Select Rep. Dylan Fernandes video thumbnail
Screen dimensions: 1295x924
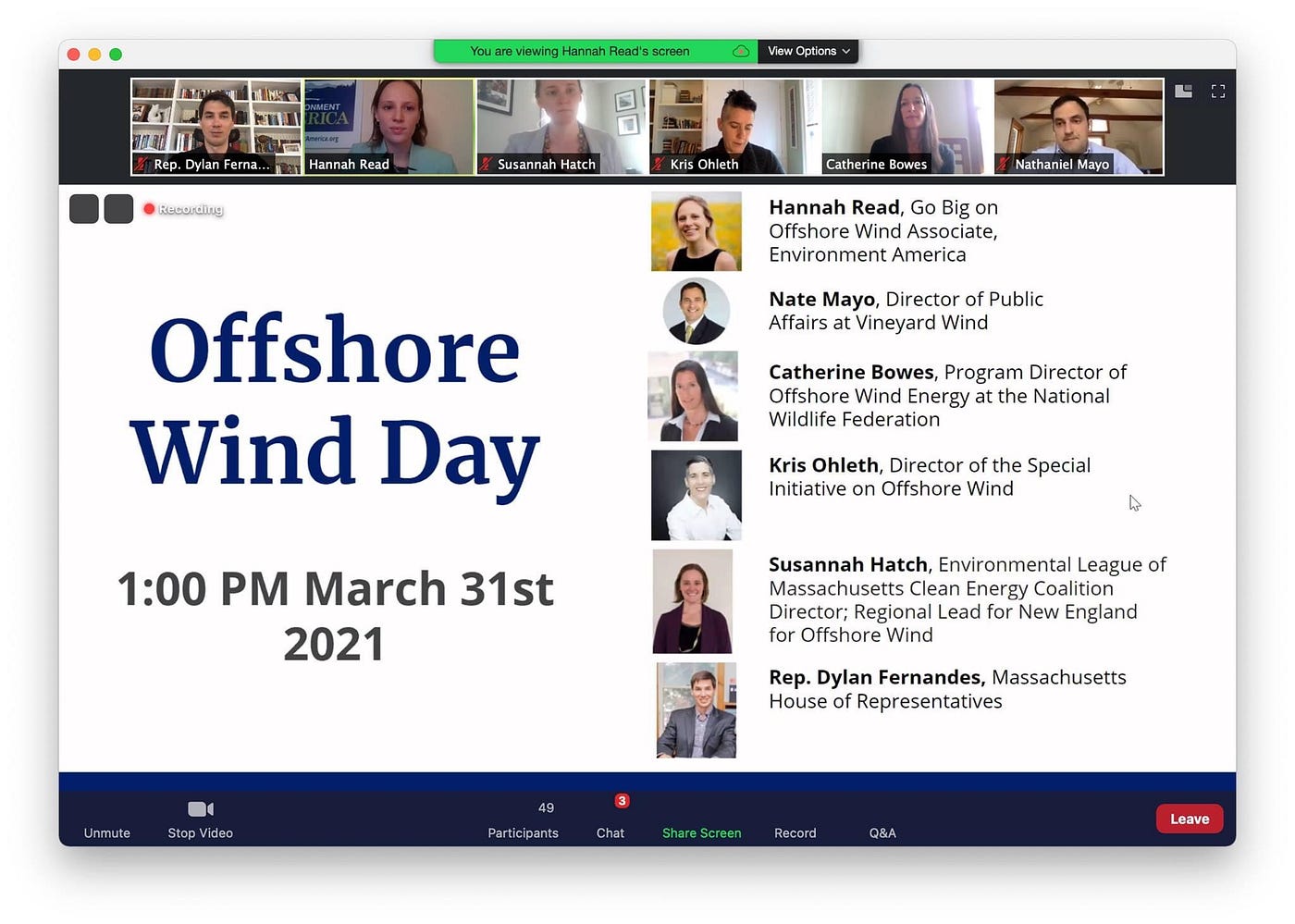[216, 127]
